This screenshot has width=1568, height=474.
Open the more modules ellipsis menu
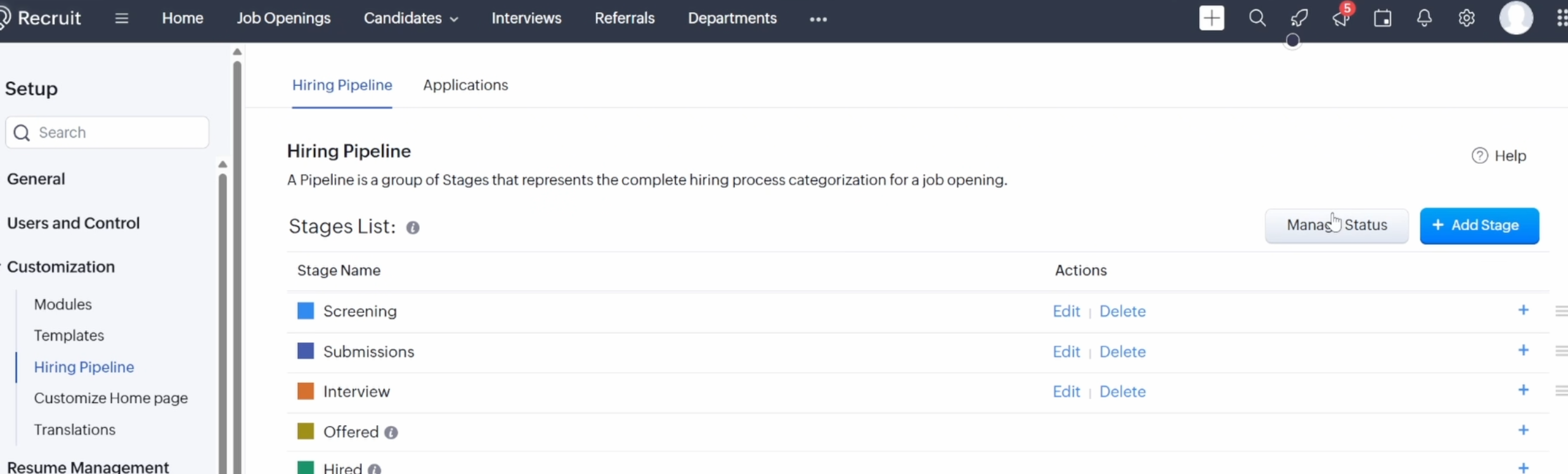point(818,19)
